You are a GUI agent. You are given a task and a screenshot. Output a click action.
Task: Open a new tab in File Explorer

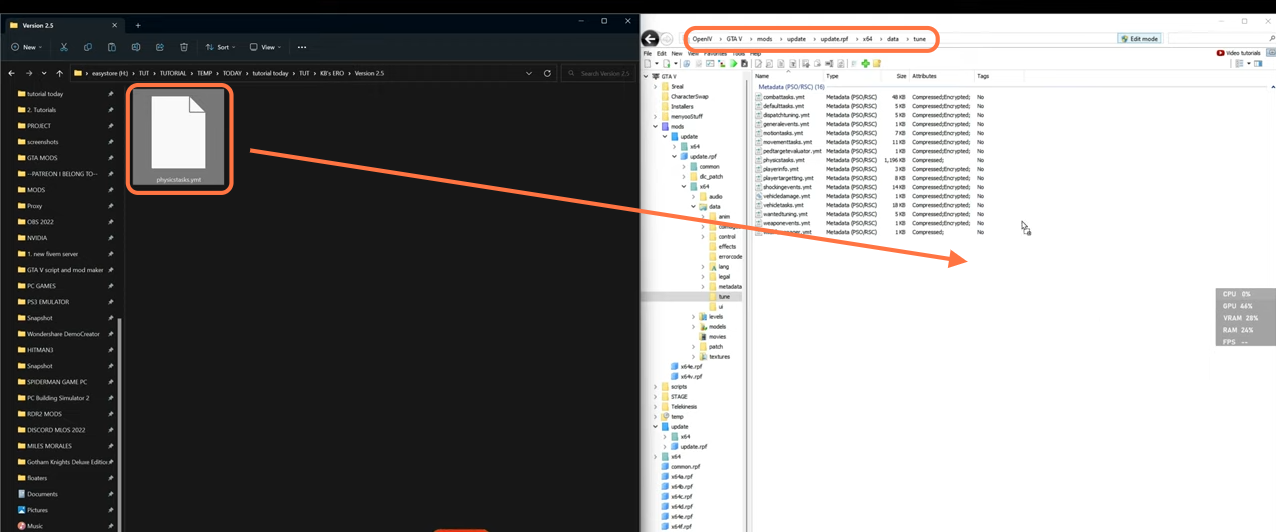click(x=138, y=25)
